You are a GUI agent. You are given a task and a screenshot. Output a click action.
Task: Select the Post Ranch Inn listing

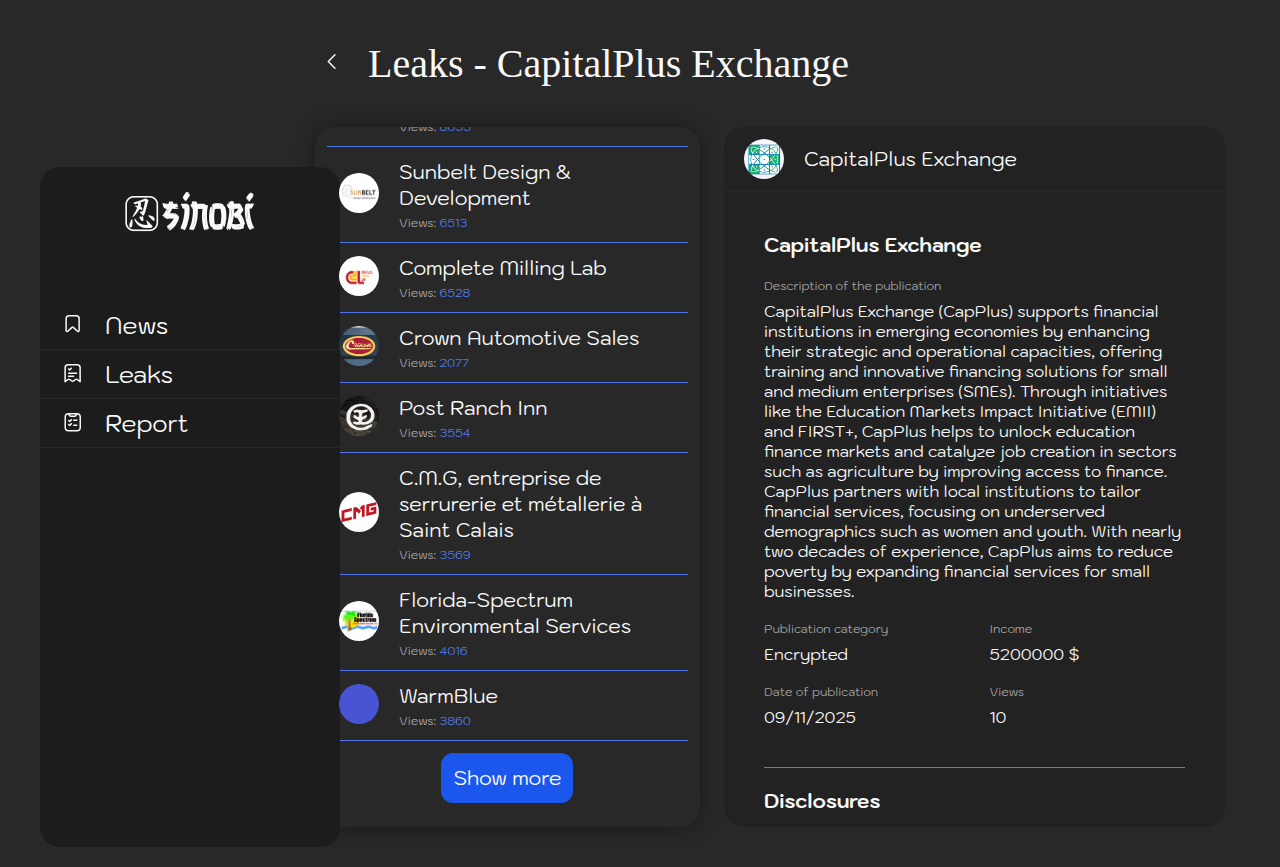coord(473,408)
